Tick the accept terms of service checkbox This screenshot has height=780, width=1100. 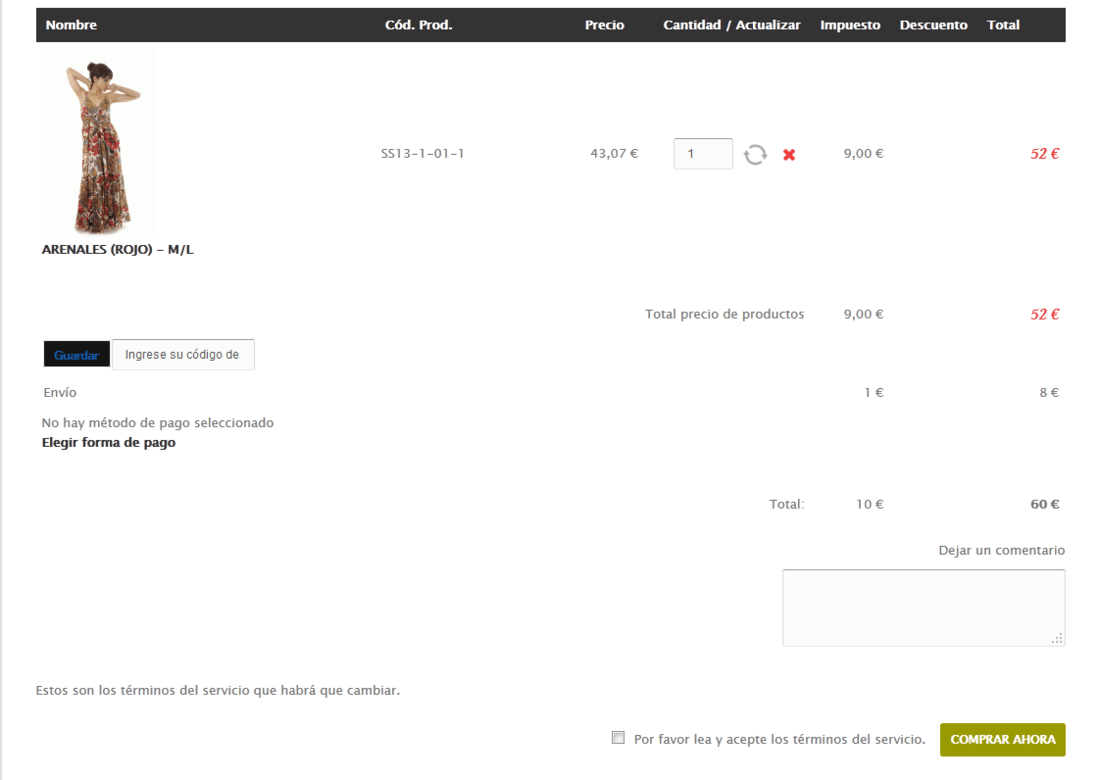click(618, 737)
